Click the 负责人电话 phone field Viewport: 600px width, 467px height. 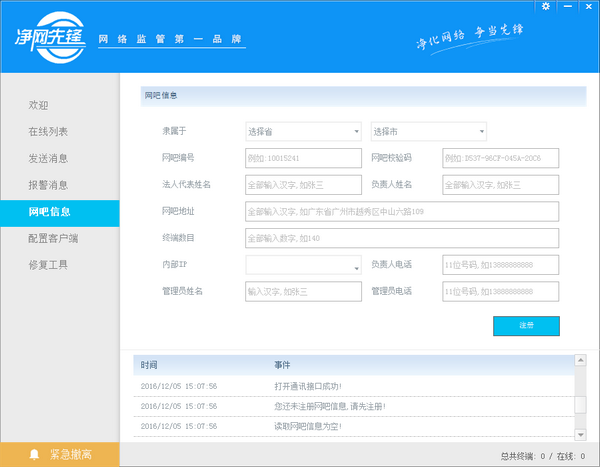pos(499,265)
